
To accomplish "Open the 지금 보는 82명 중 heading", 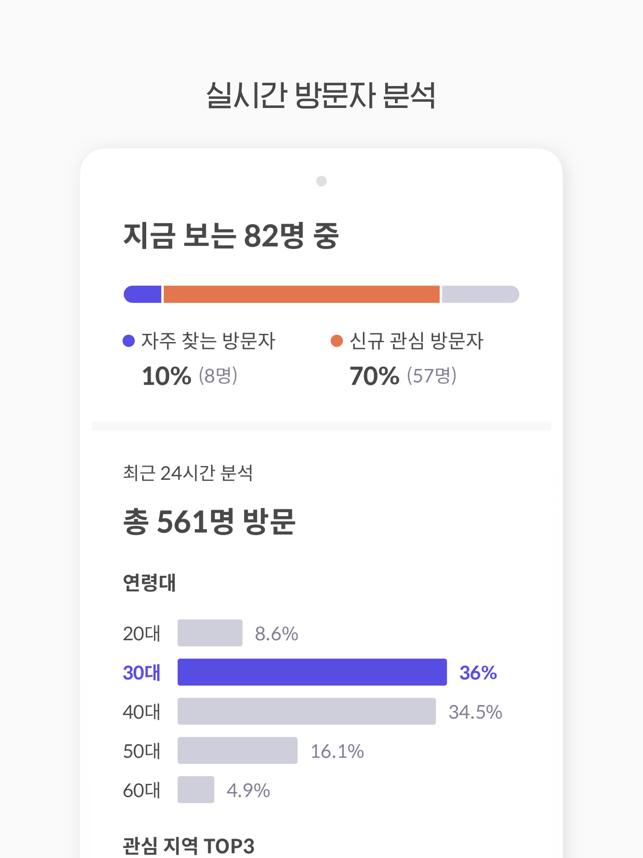I will 231,236.
